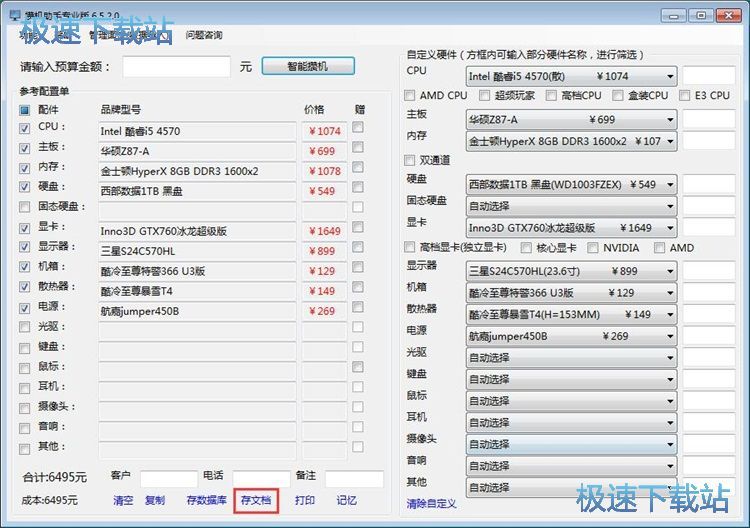The image size is (750, 528).
Task: Uncheck the 显示器： row checkbox
Action: coord(24,247)
